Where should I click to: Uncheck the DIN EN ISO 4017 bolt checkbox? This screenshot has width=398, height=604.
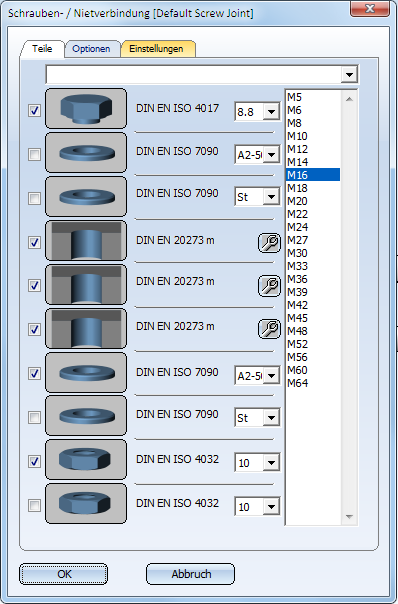(x=34, y=111)
